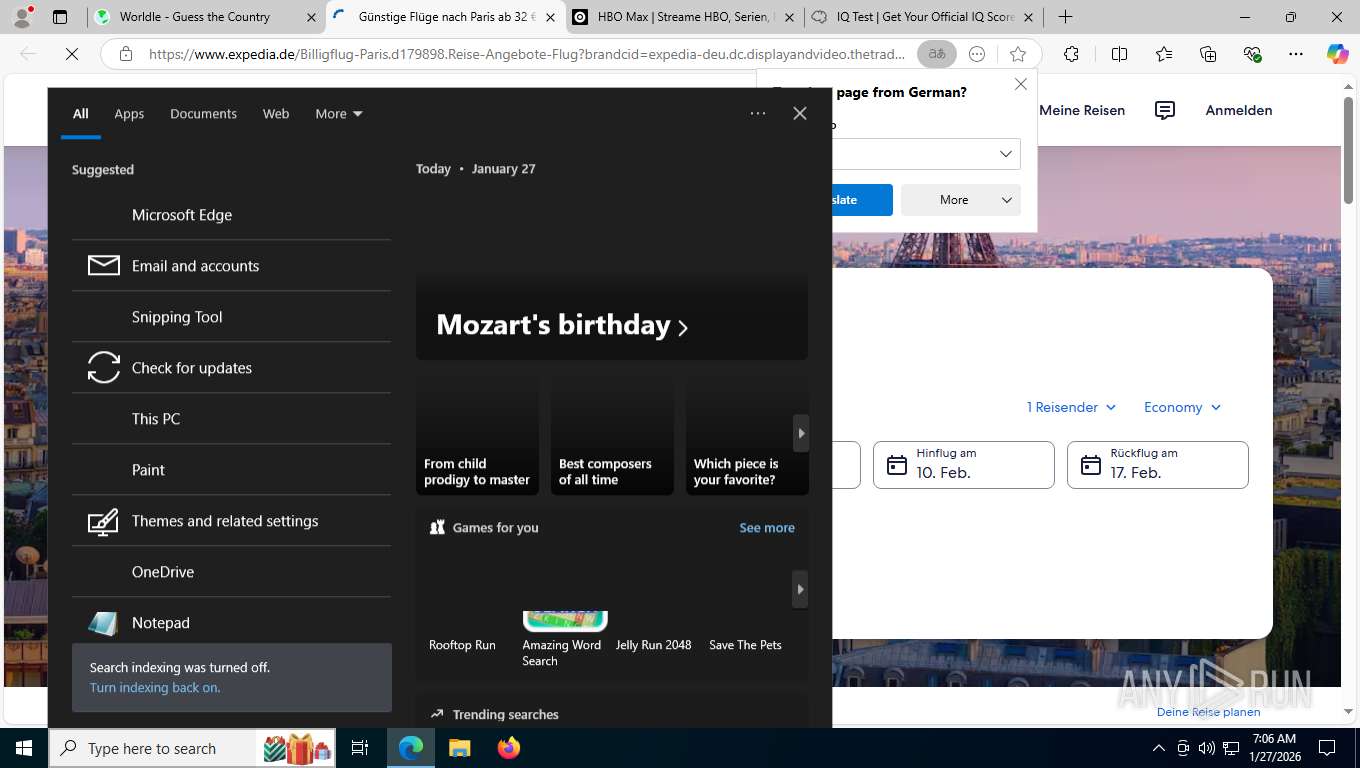Screen dimensions: 1360x768
Task: Click See more for games
Action: (x=767, y=528)
